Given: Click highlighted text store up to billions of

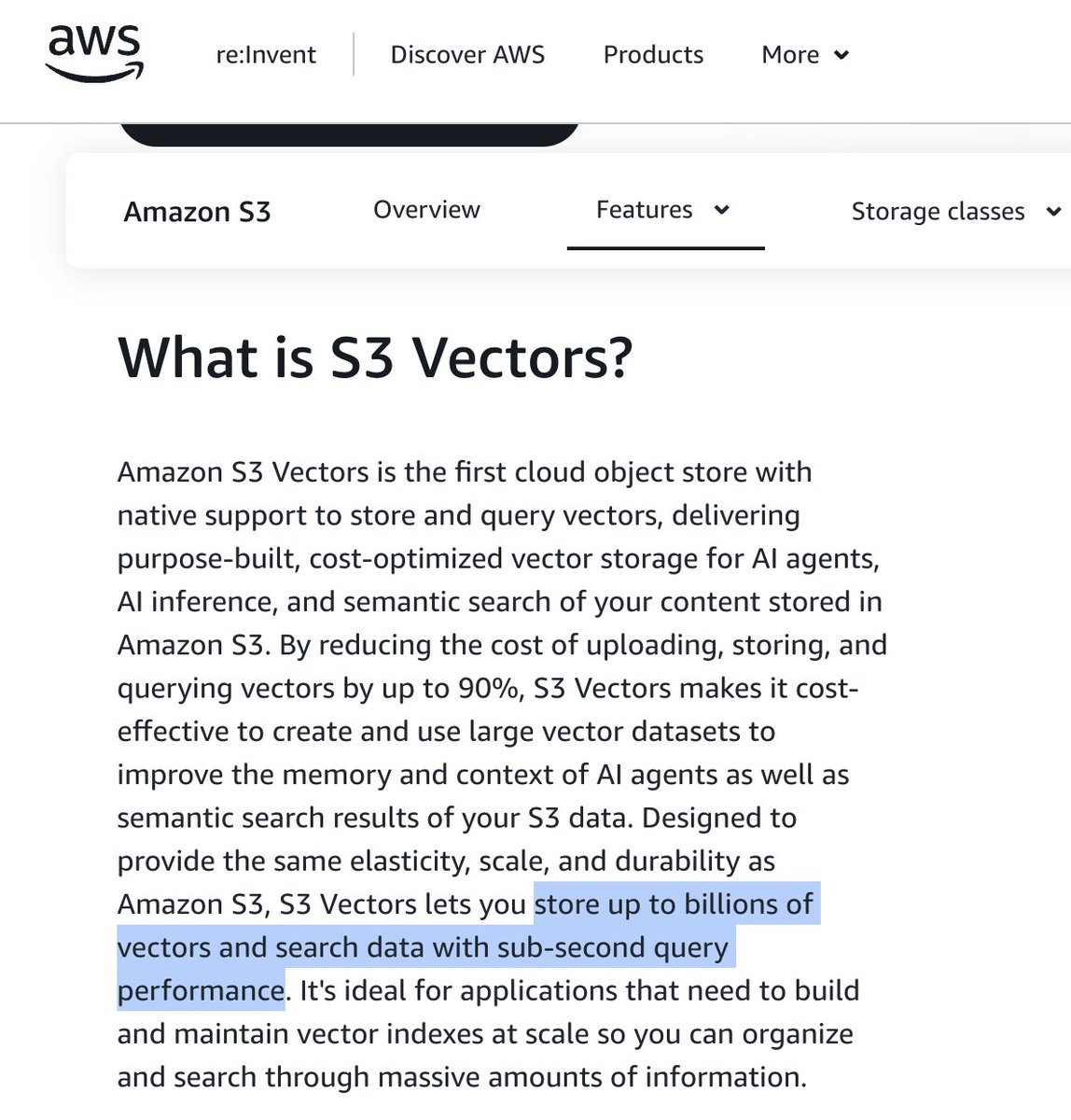Looking at the screenshot, I should [x=674, y=904].
